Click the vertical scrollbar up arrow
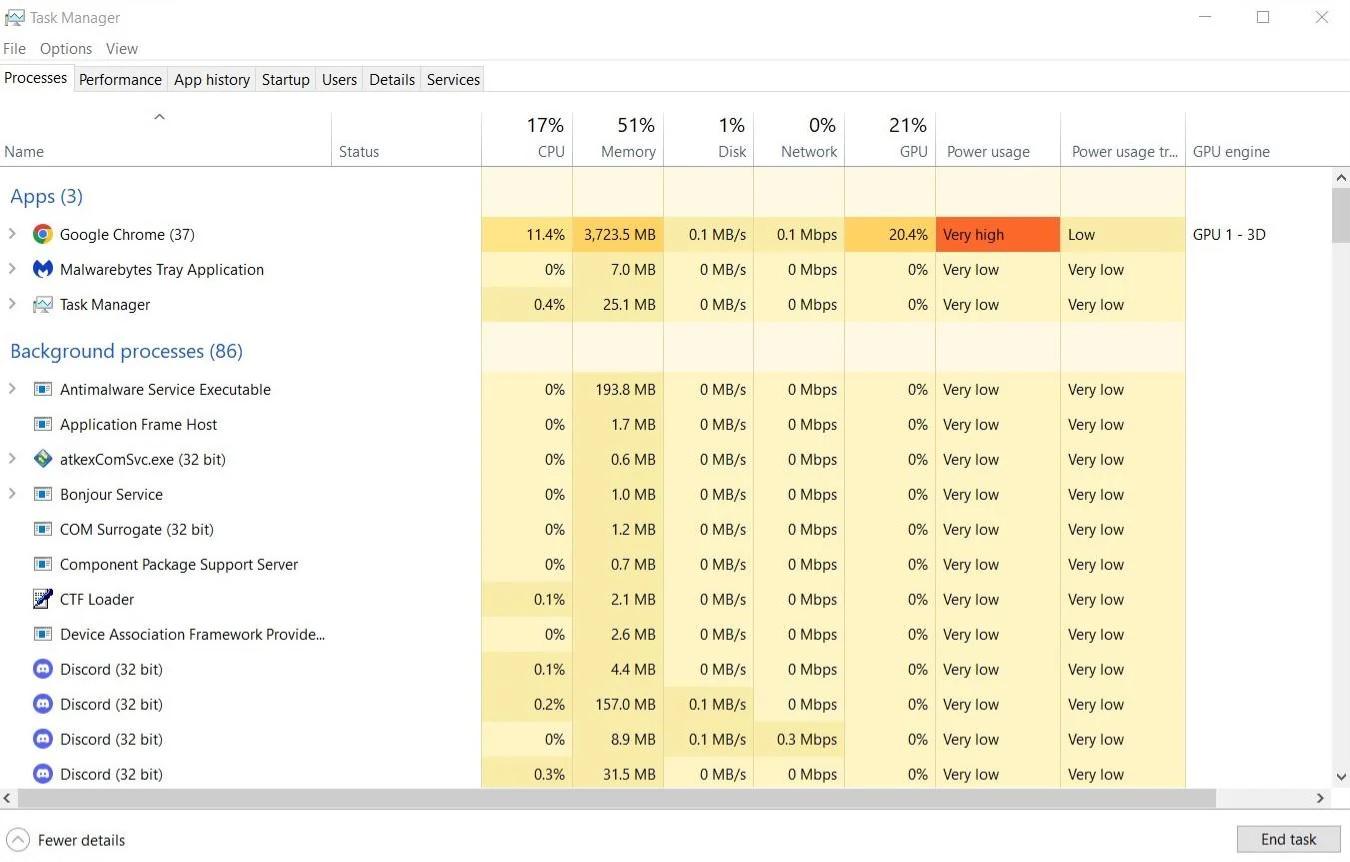Screen dimensions: 1350x862 (x=1341, y=177)
